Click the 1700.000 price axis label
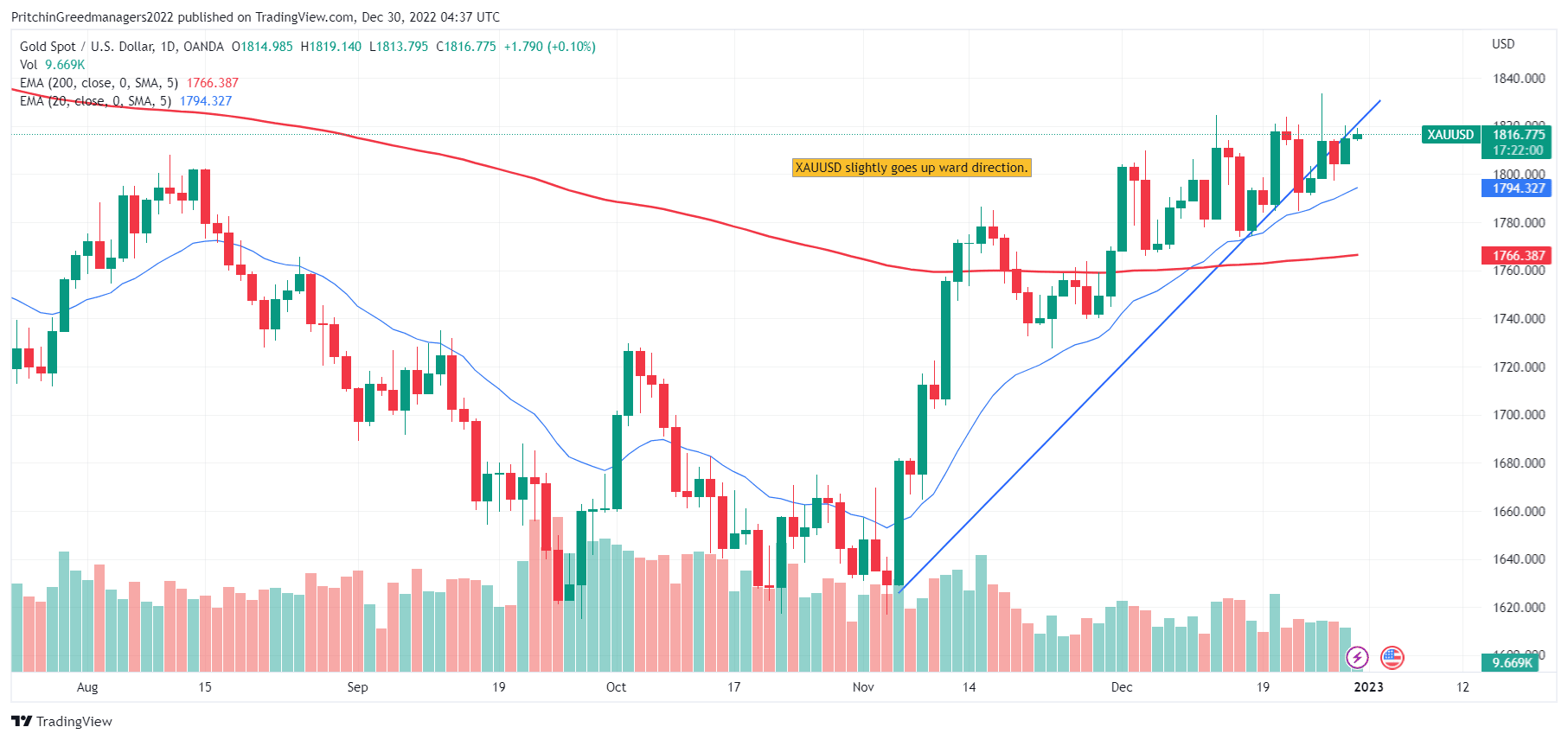 [1519, 415]
